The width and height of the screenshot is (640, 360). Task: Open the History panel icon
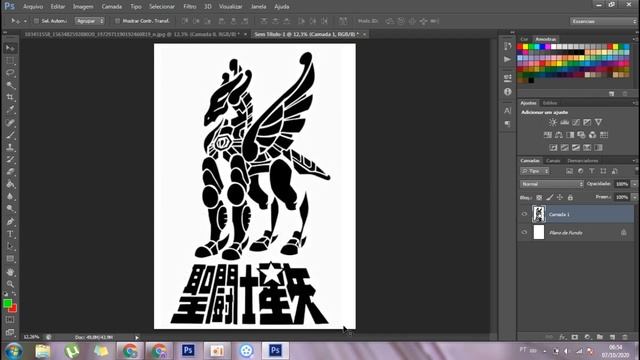coord(507,47)
